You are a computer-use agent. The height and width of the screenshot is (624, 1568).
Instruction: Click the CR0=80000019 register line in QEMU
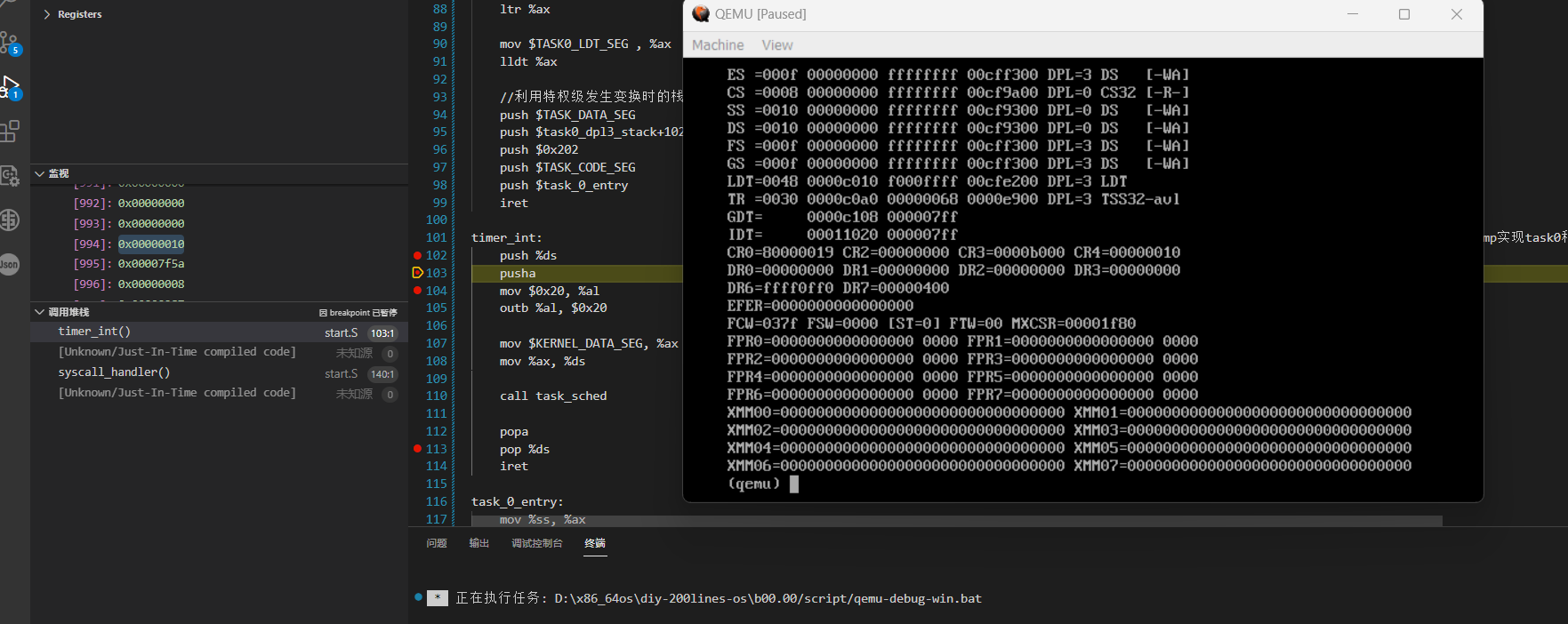click(953, 252)
